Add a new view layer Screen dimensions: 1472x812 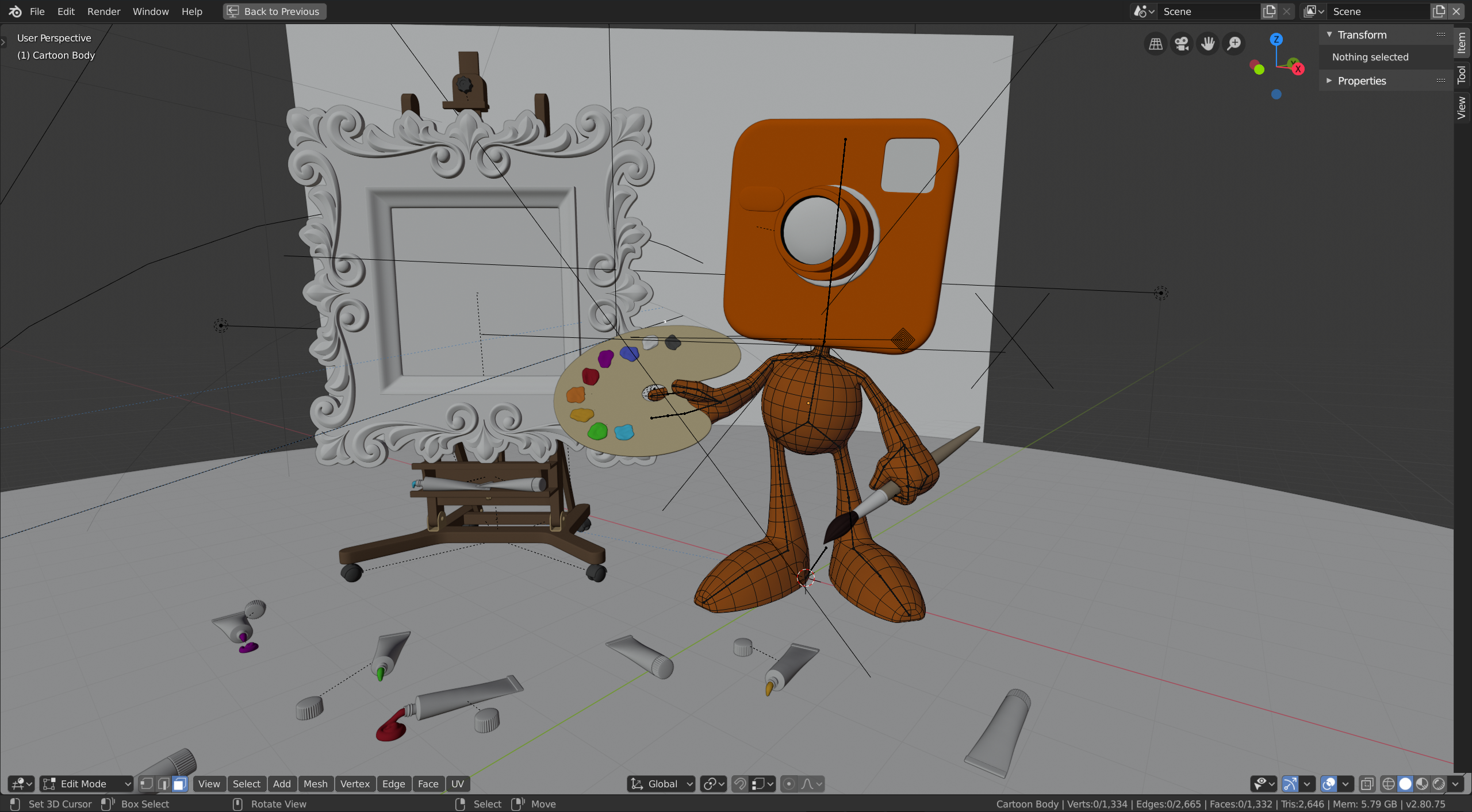click(1438, 11)
